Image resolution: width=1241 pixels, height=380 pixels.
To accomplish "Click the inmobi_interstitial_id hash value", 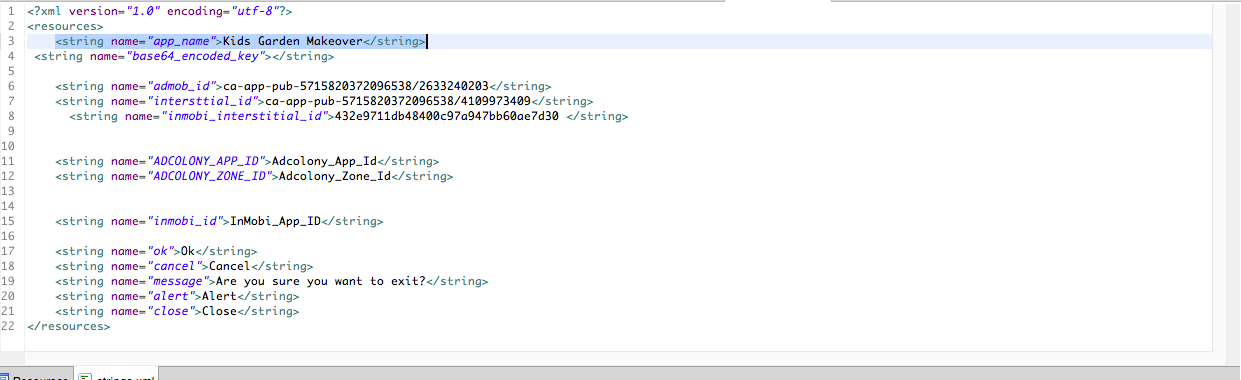I will [446, 116].
